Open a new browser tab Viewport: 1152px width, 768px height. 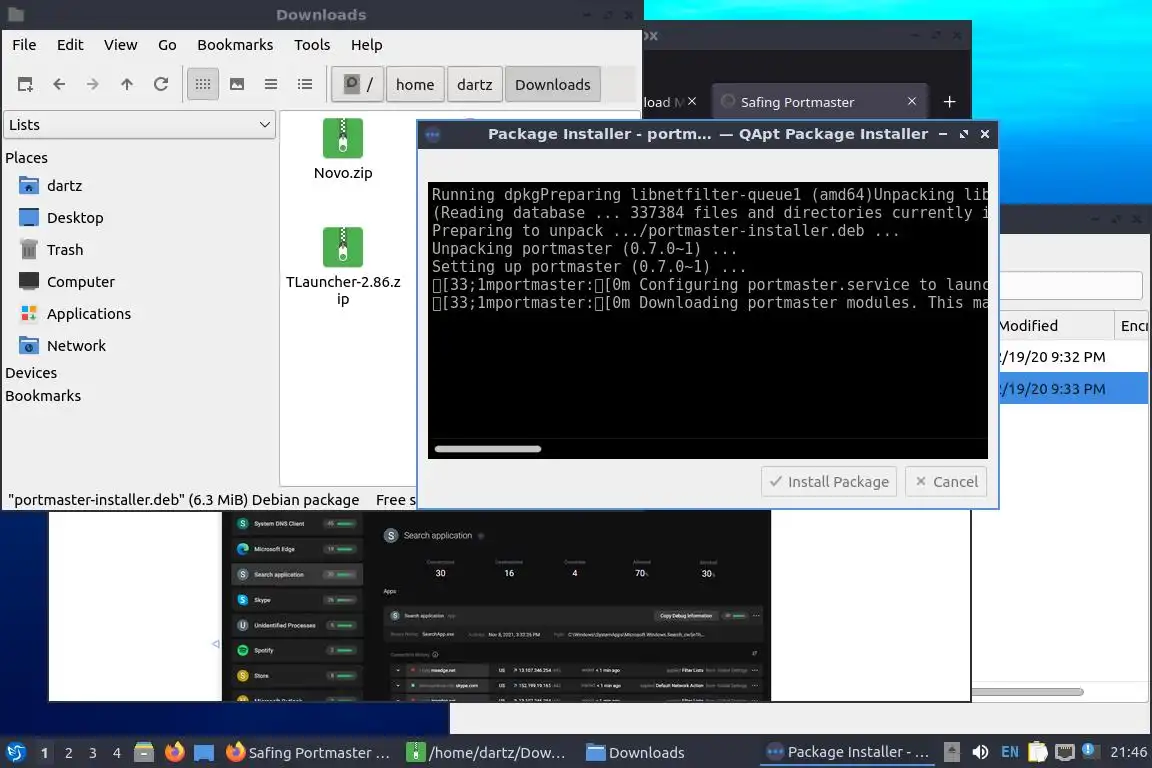click(x=949, y=102)
